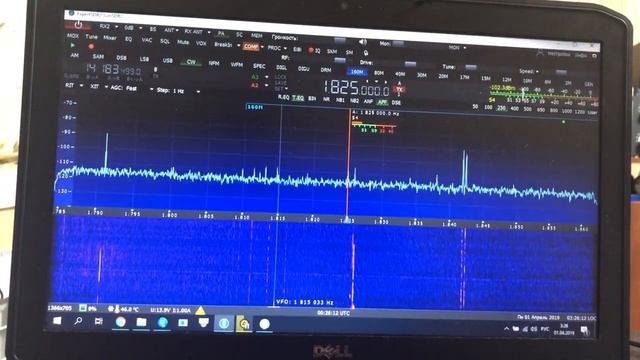Click the BreakIn button
The width and height of the screenshot is (640, 360).
coord(223,44)
